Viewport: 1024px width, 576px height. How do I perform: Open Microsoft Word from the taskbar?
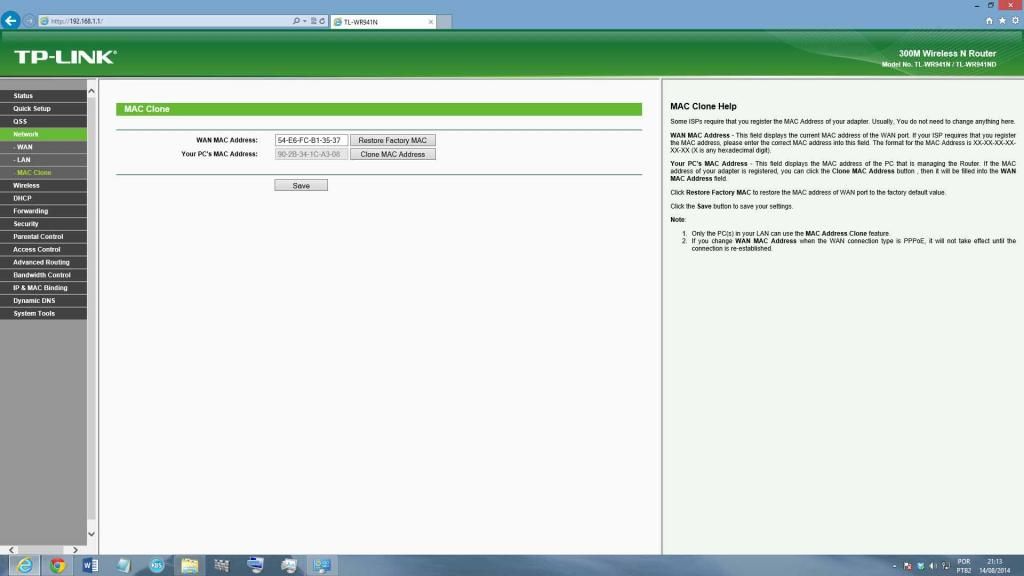pos(91,566)
